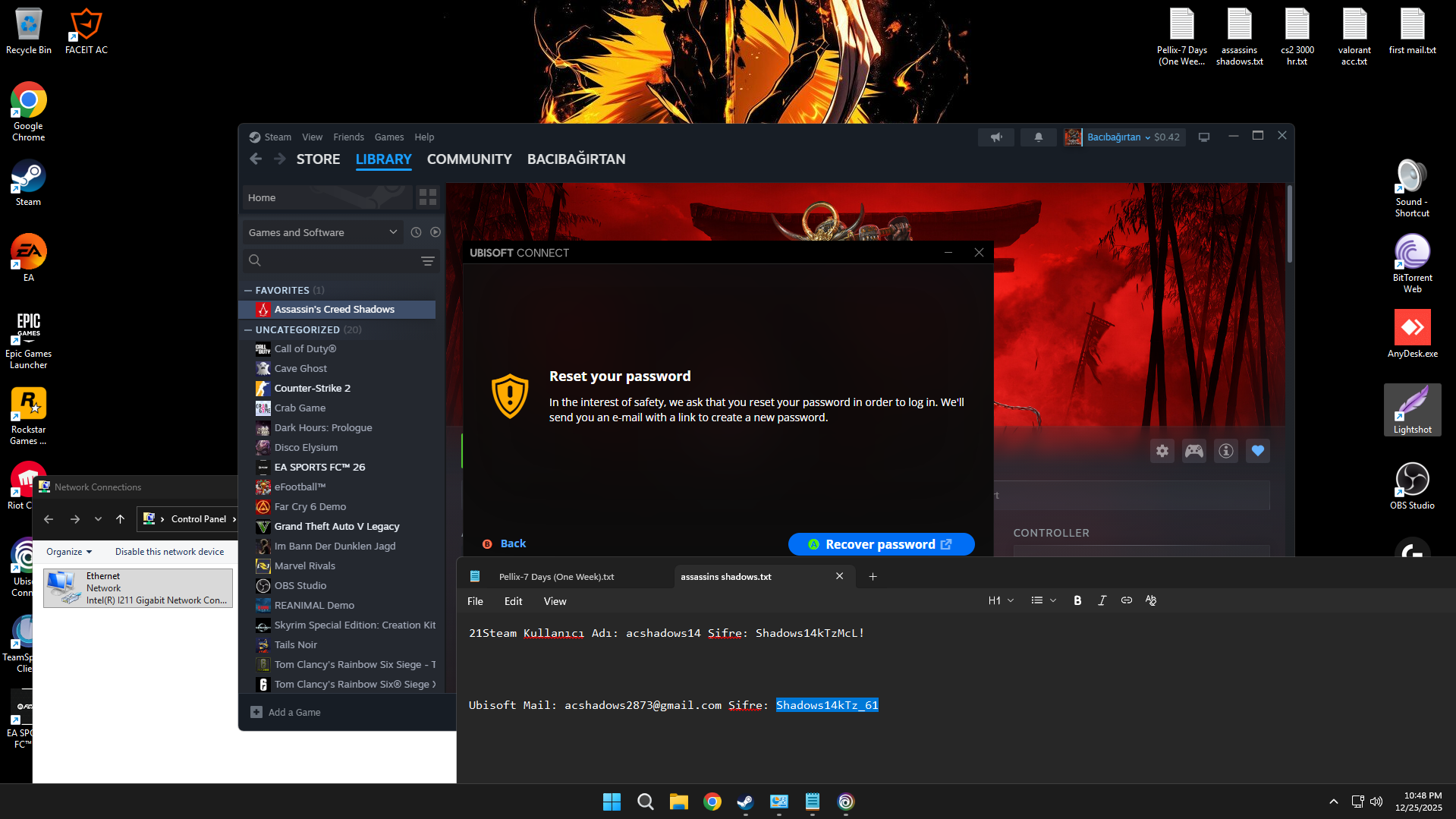This screenshot has width=1456, height=819.
Task: Click Disable this network device
Action: click(x=169, y=552)
